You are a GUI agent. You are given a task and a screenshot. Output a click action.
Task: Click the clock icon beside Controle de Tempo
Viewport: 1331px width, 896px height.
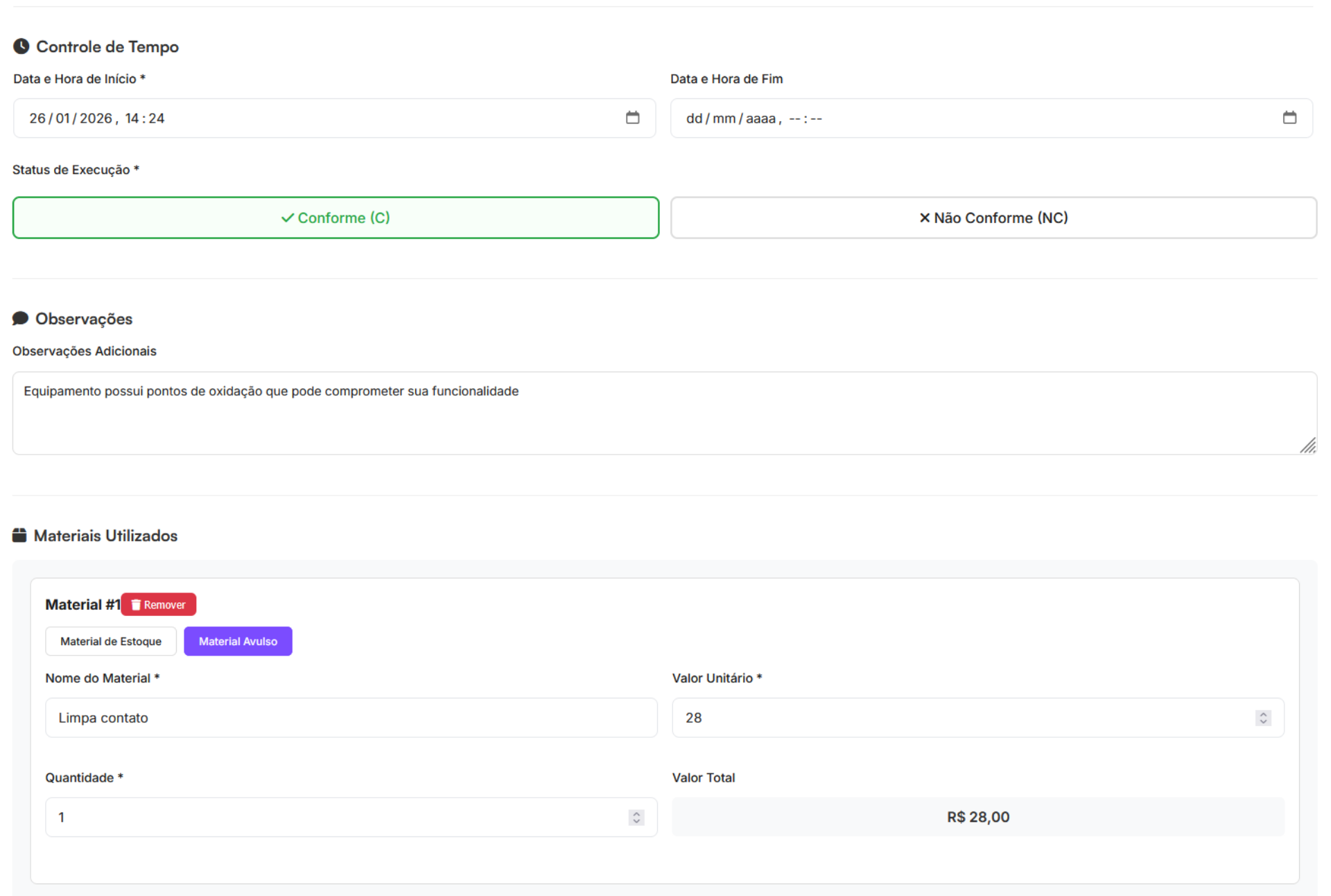tap(21, 46)
